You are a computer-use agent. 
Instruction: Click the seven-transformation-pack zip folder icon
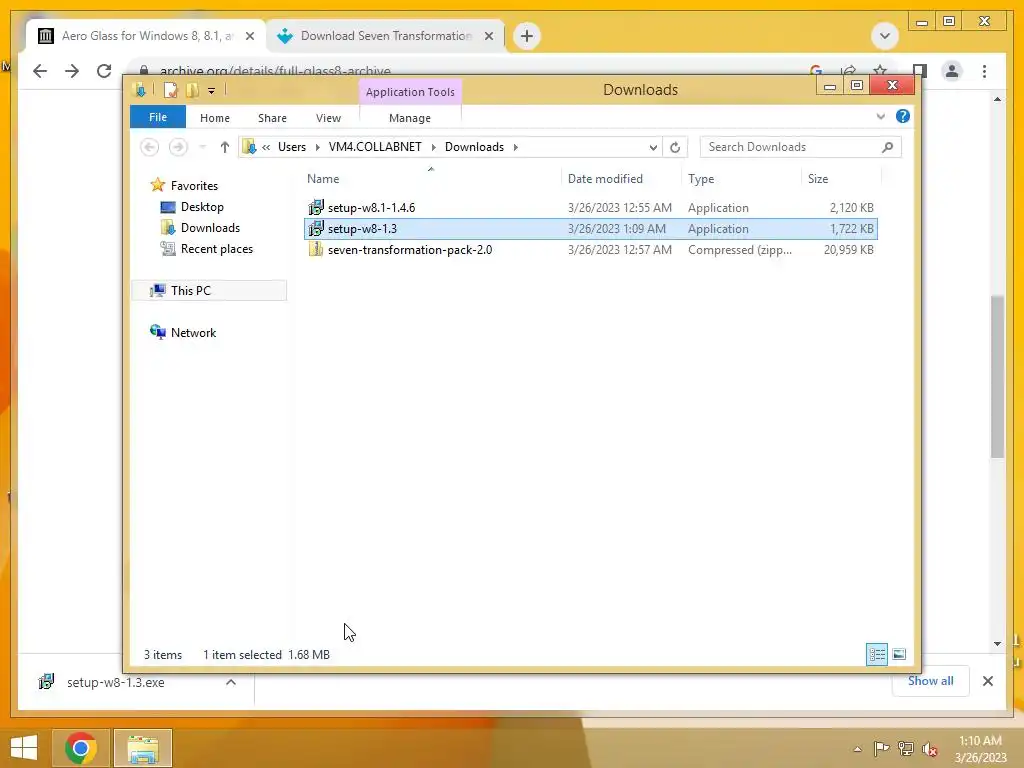click(x=316, y=249)
